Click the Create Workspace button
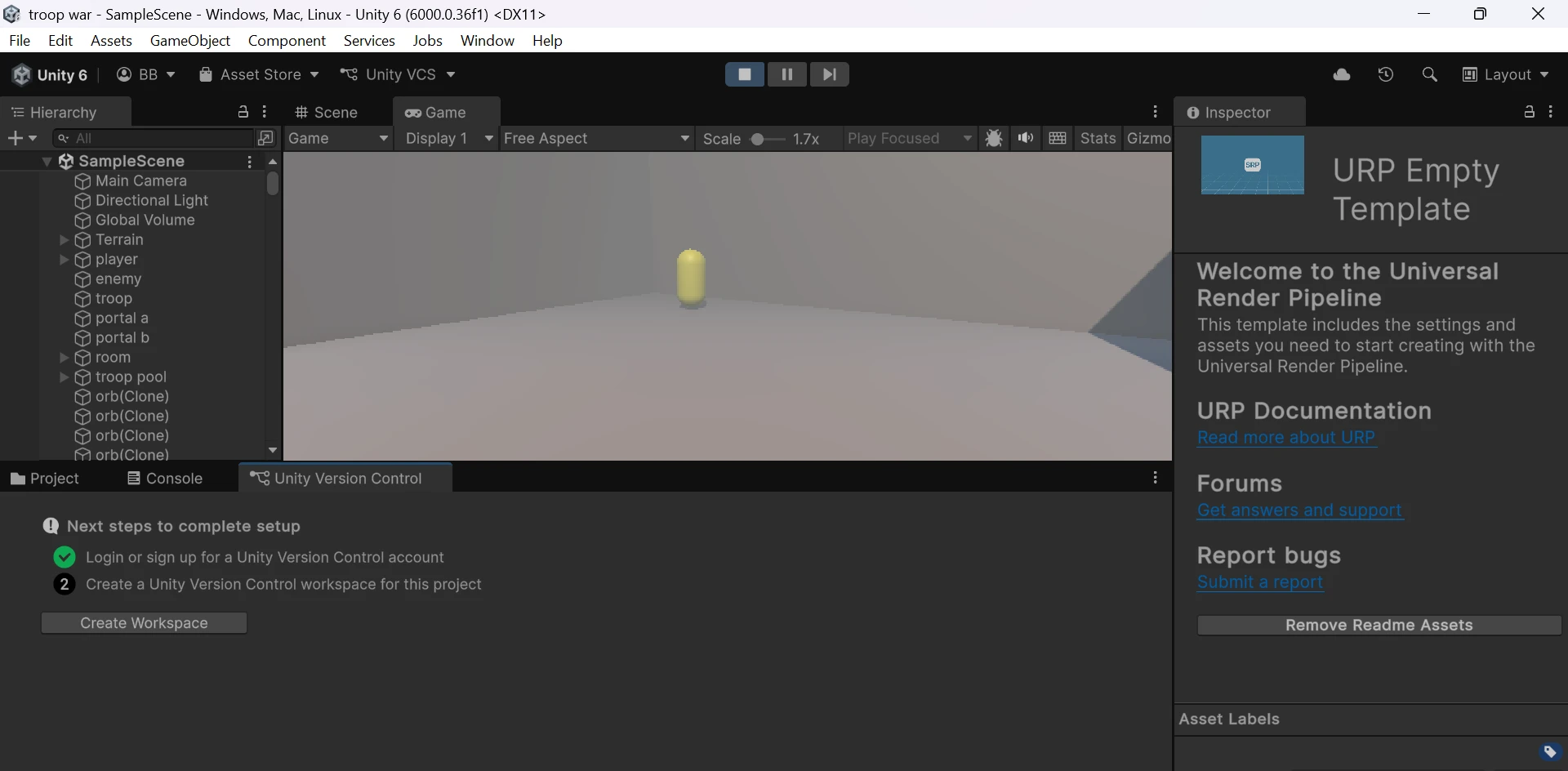Screen dimensions: 1568x771 (x=144, y=623)
